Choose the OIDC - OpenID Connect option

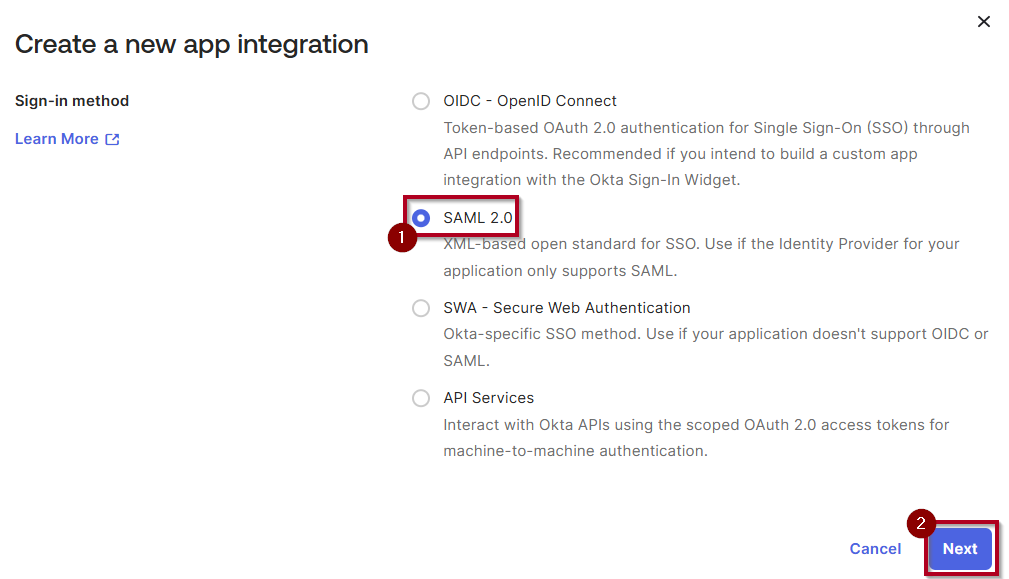pyautogui.click(x=421, y=100)
